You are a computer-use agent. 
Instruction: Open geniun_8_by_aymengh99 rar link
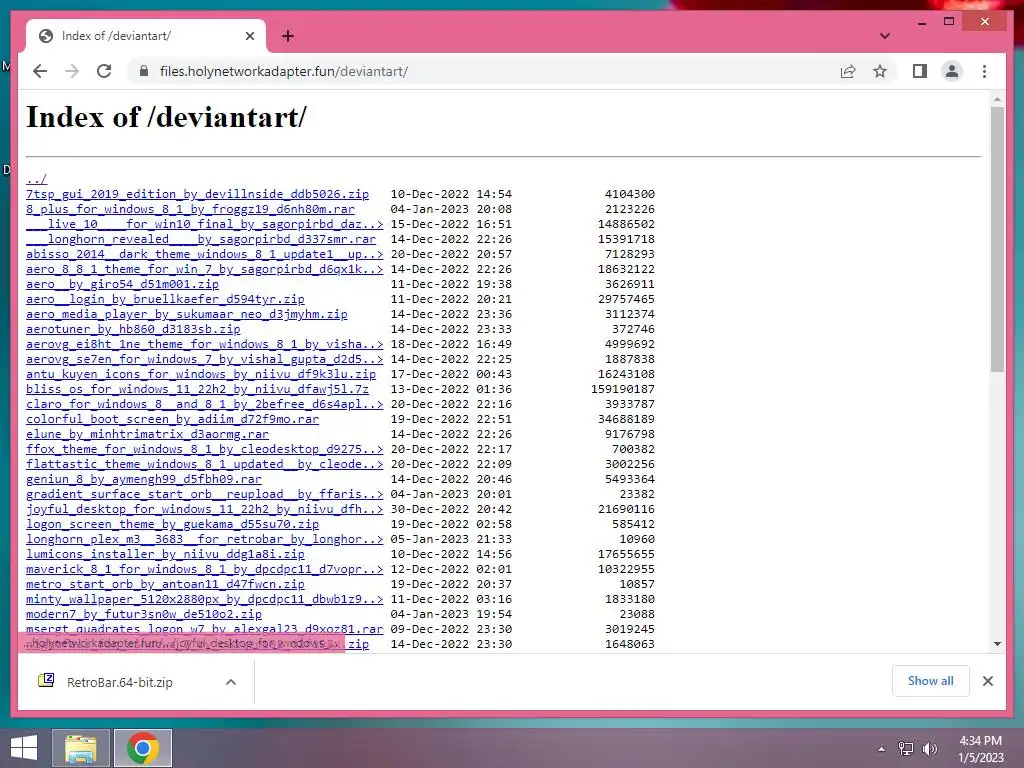[144, 479]
